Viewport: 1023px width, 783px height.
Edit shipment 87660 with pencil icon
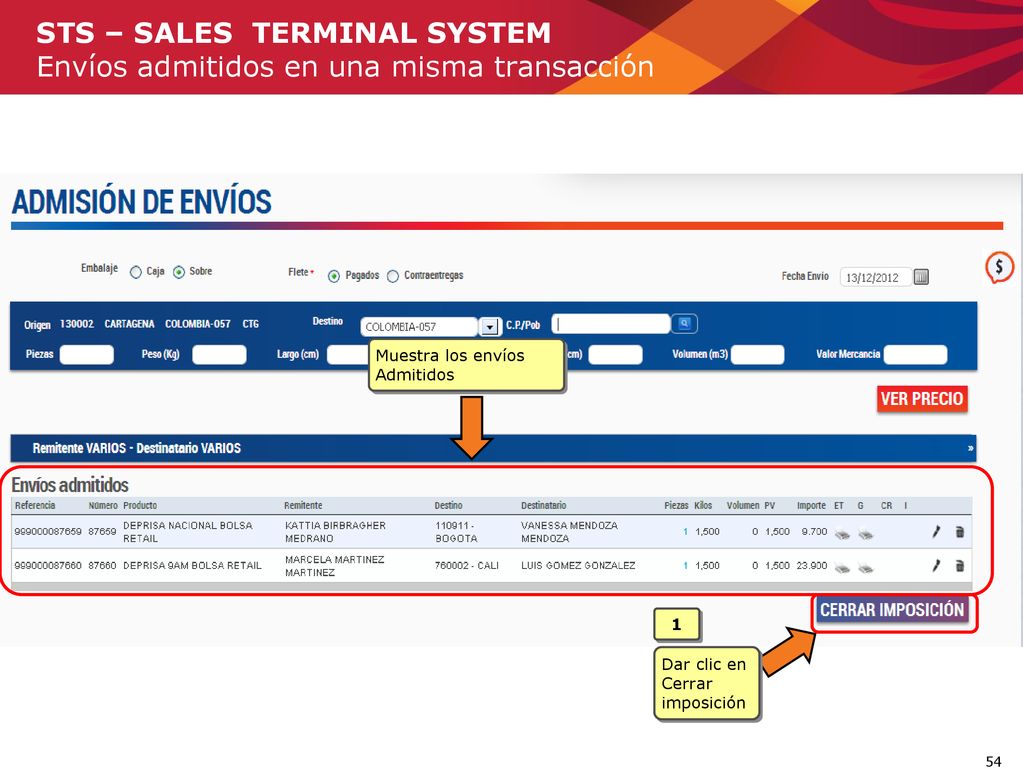pos(936,566)
